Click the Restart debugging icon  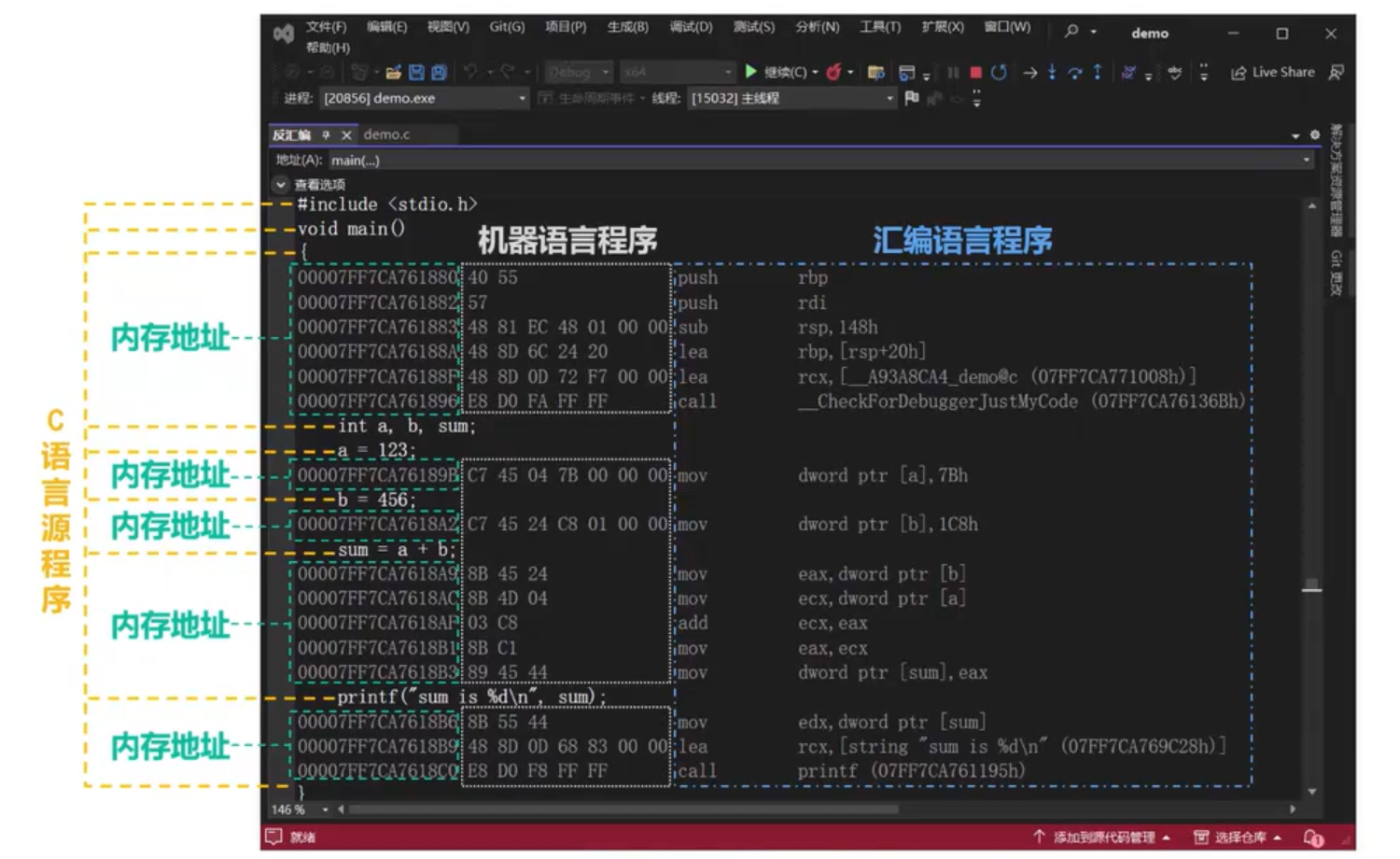[x=999, y=72]
